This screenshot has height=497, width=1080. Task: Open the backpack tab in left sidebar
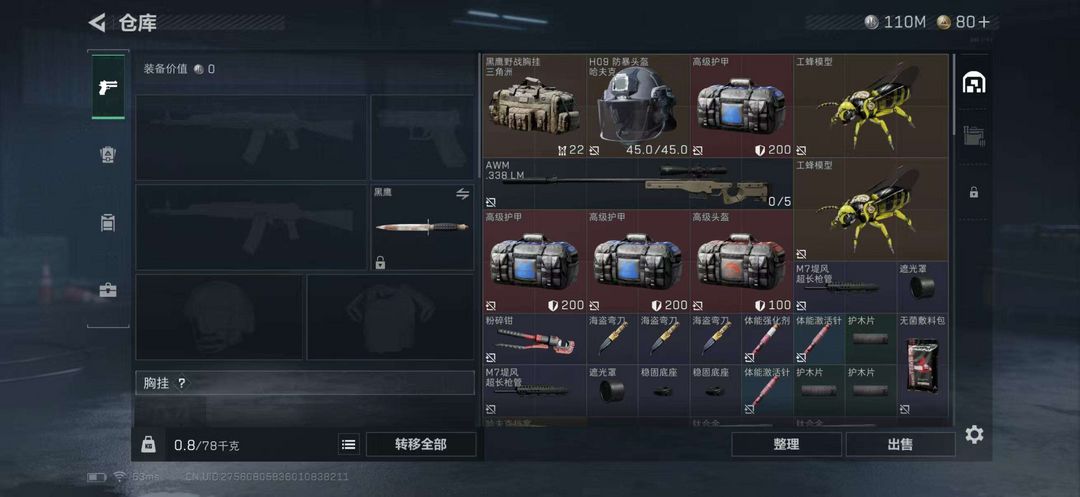pyautogui.click(x=108, y=222)
